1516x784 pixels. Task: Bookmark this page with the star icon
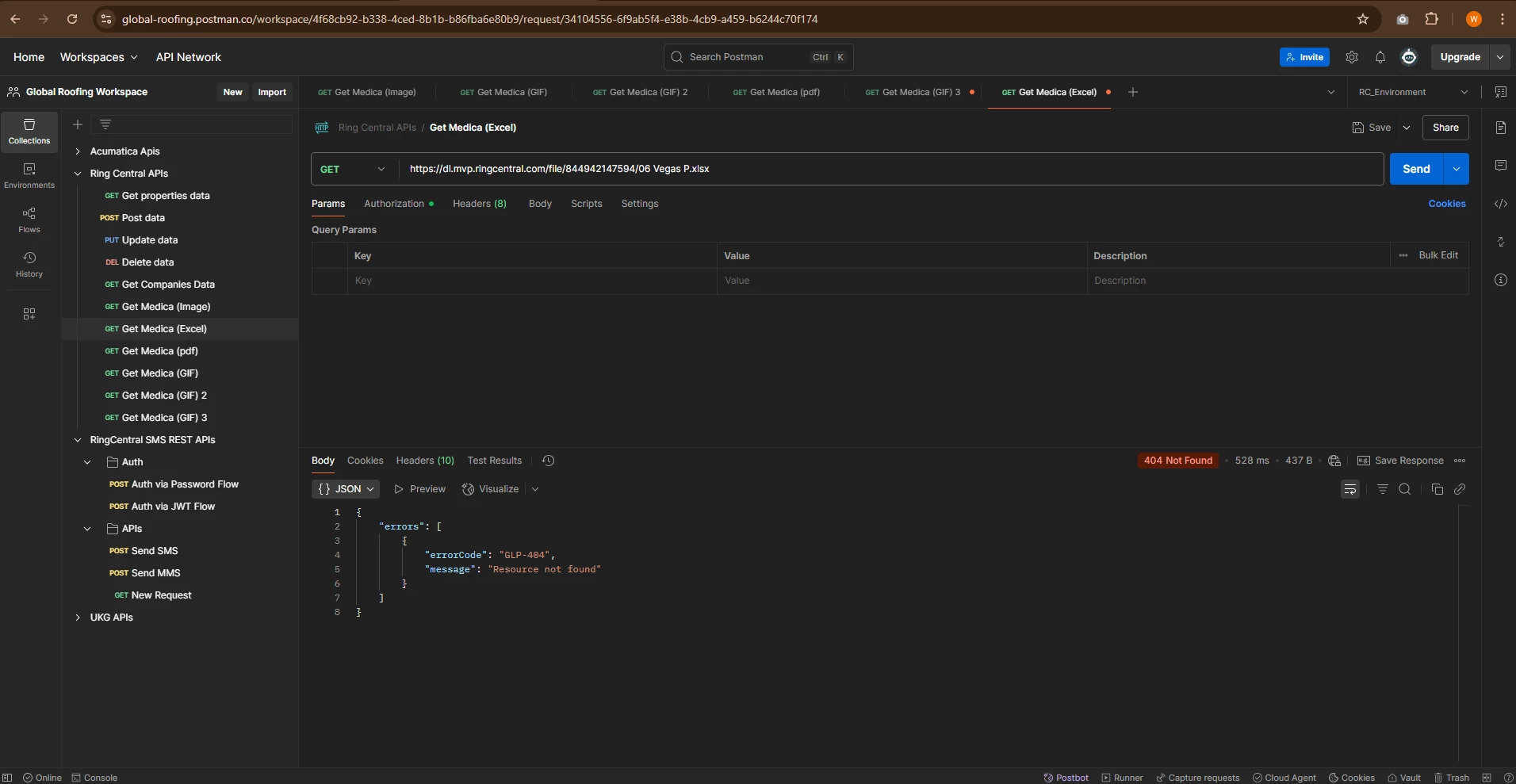[1363, 19]
